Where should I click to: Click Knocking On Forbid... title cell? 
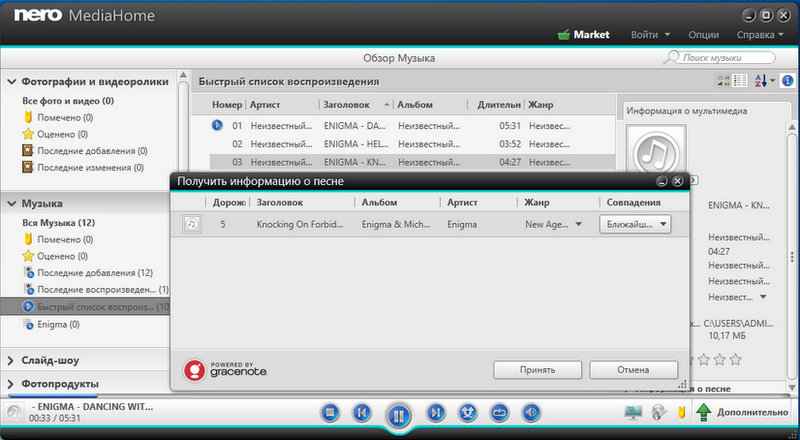[300, 224]
